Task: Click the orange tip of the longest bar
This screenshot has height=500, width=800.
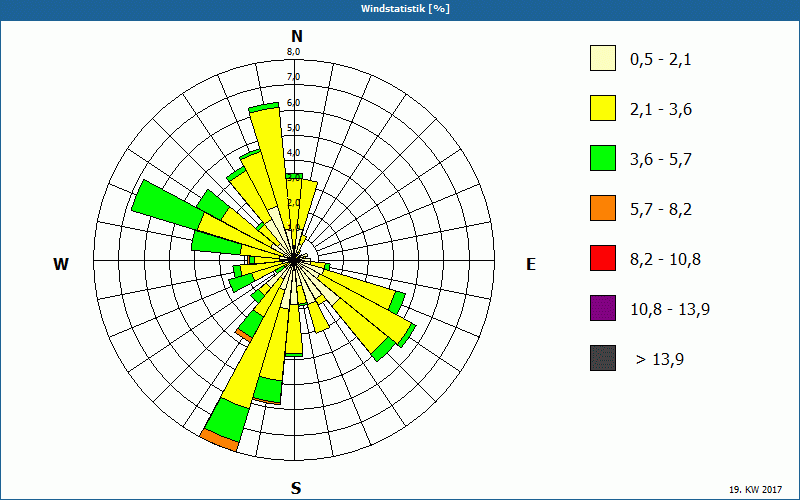Action: [x=219, y=441]
